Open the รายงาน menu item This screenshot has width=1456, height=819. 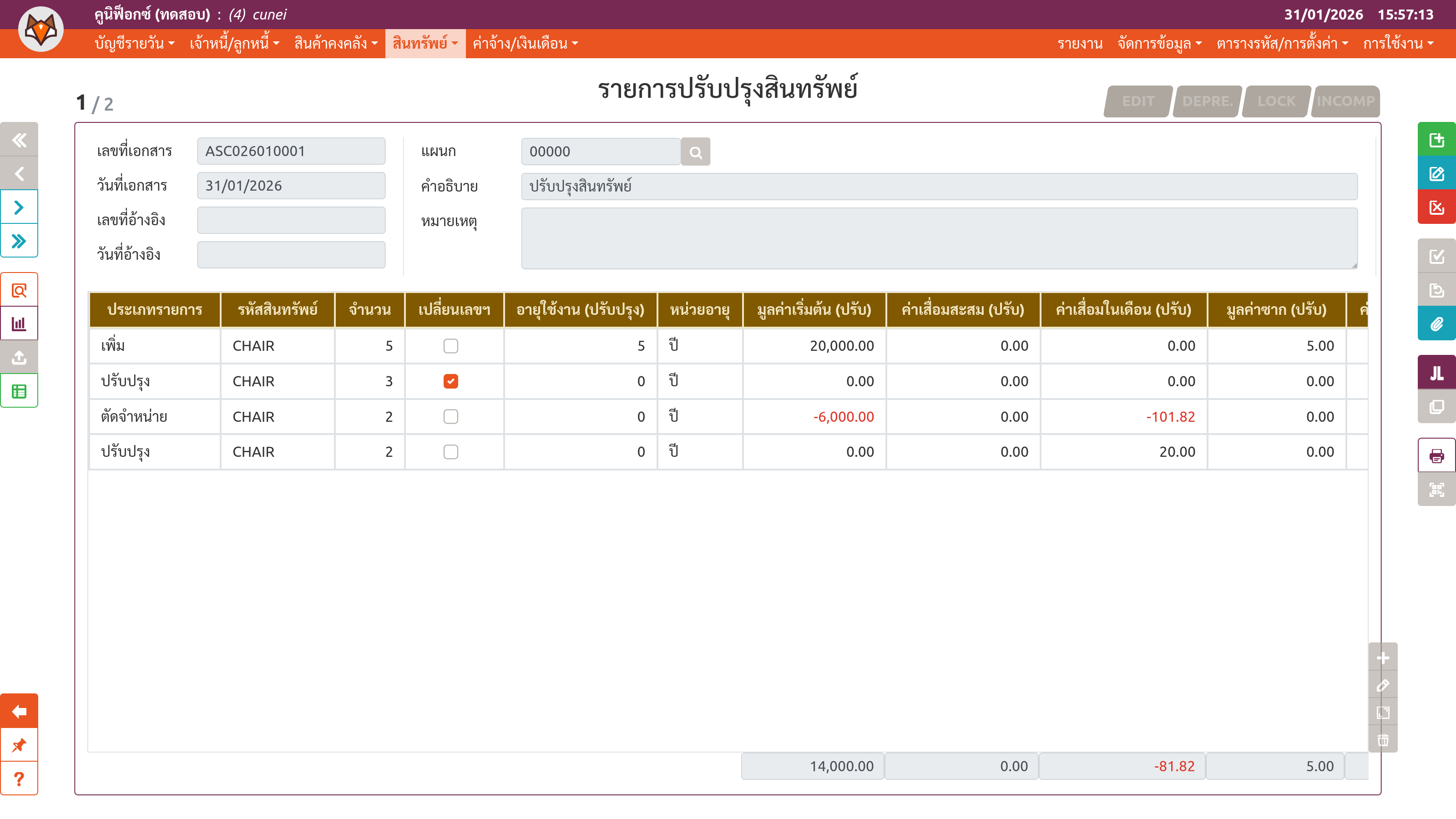(1080, 44)
